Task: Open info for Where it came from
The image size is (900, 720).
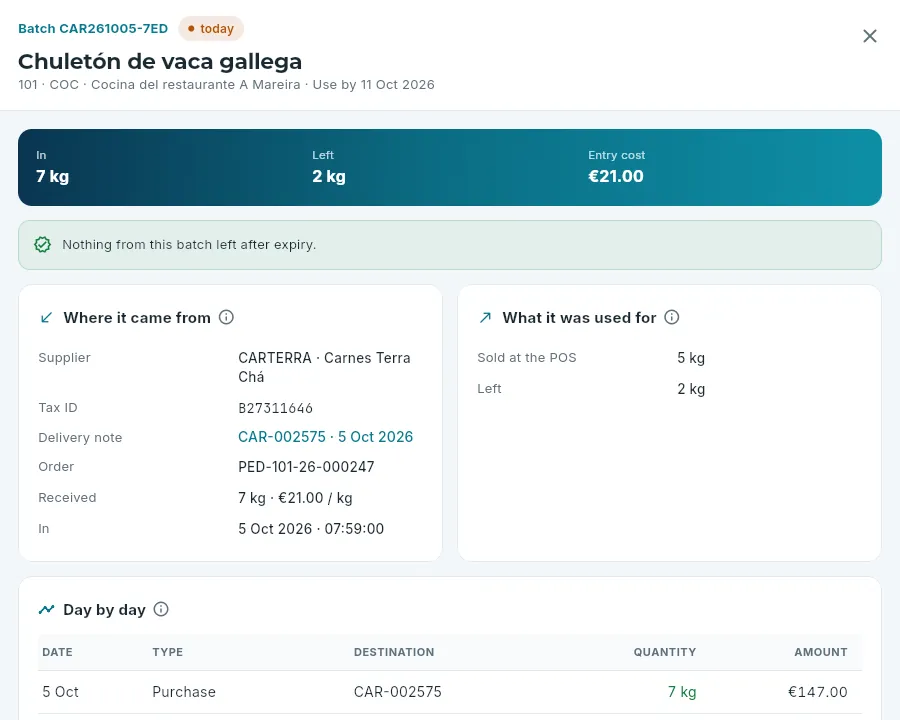Action: [227, 317]
